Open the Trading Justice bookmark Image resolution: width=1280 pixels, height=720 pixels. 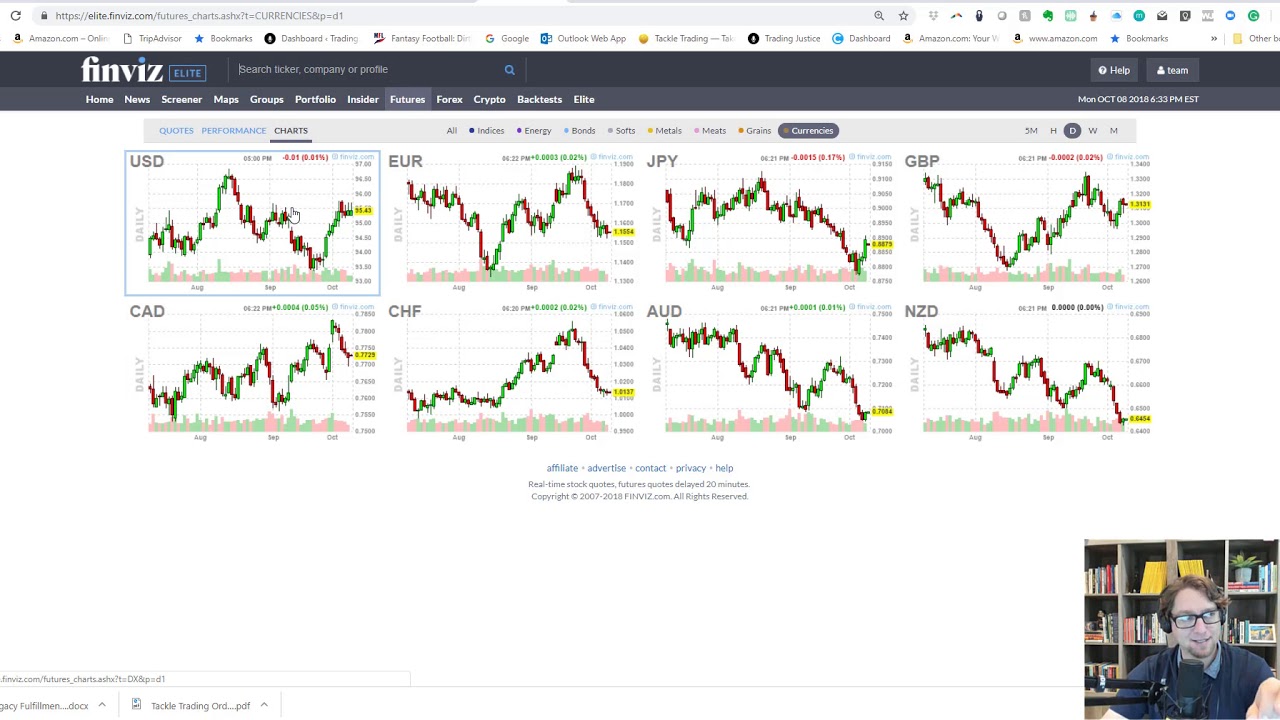pyautogui.click(x=784, y=38)
